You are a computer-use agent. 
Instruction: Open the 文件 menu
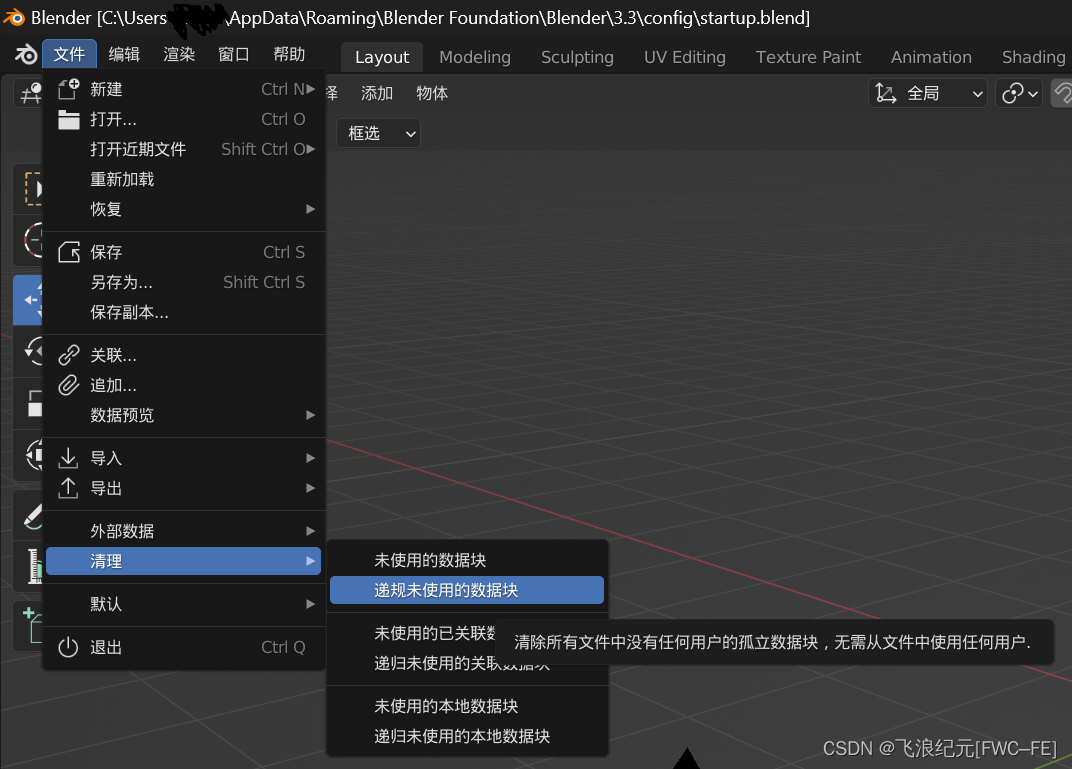(x=69, y=55)
